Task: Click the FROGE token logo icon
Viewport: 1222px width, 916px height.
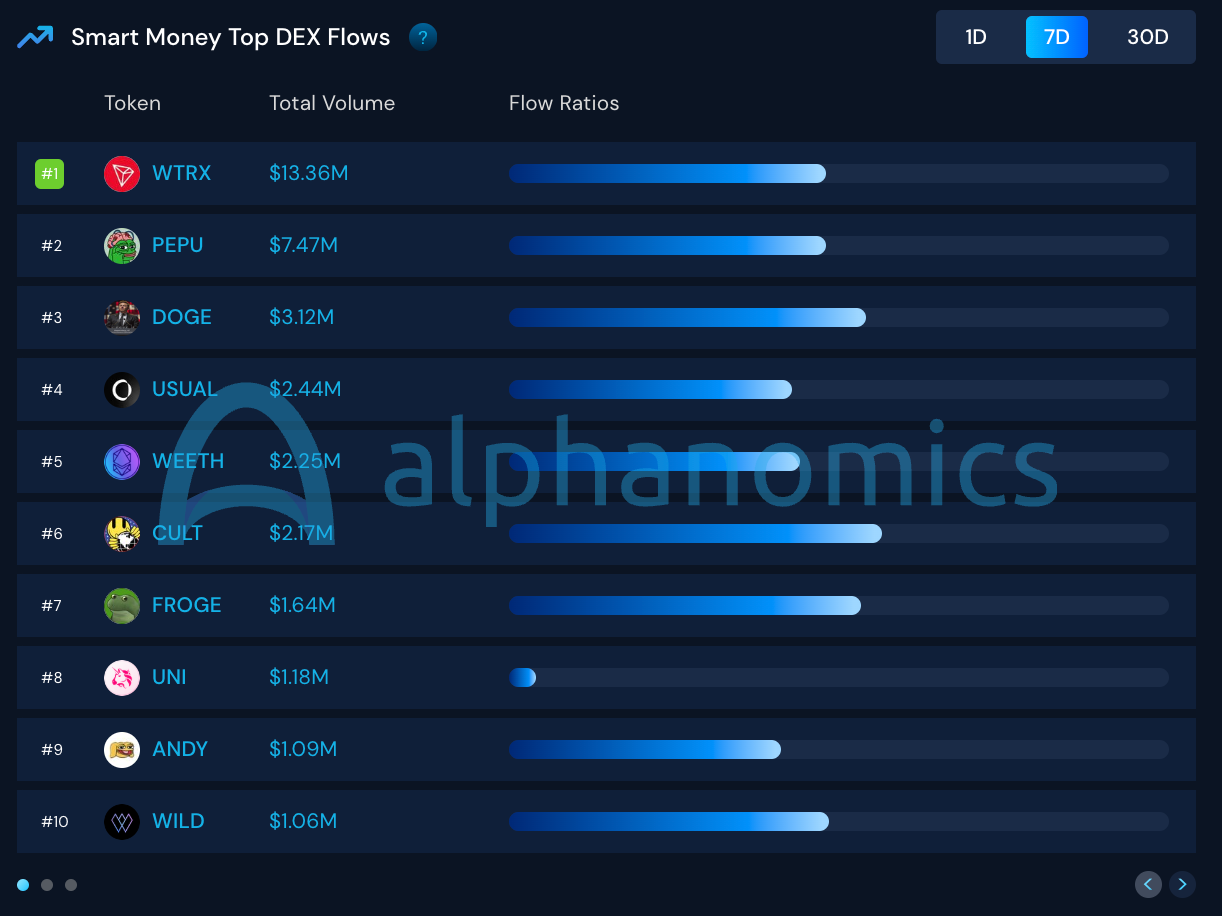Action: click(x=122, y=606)
